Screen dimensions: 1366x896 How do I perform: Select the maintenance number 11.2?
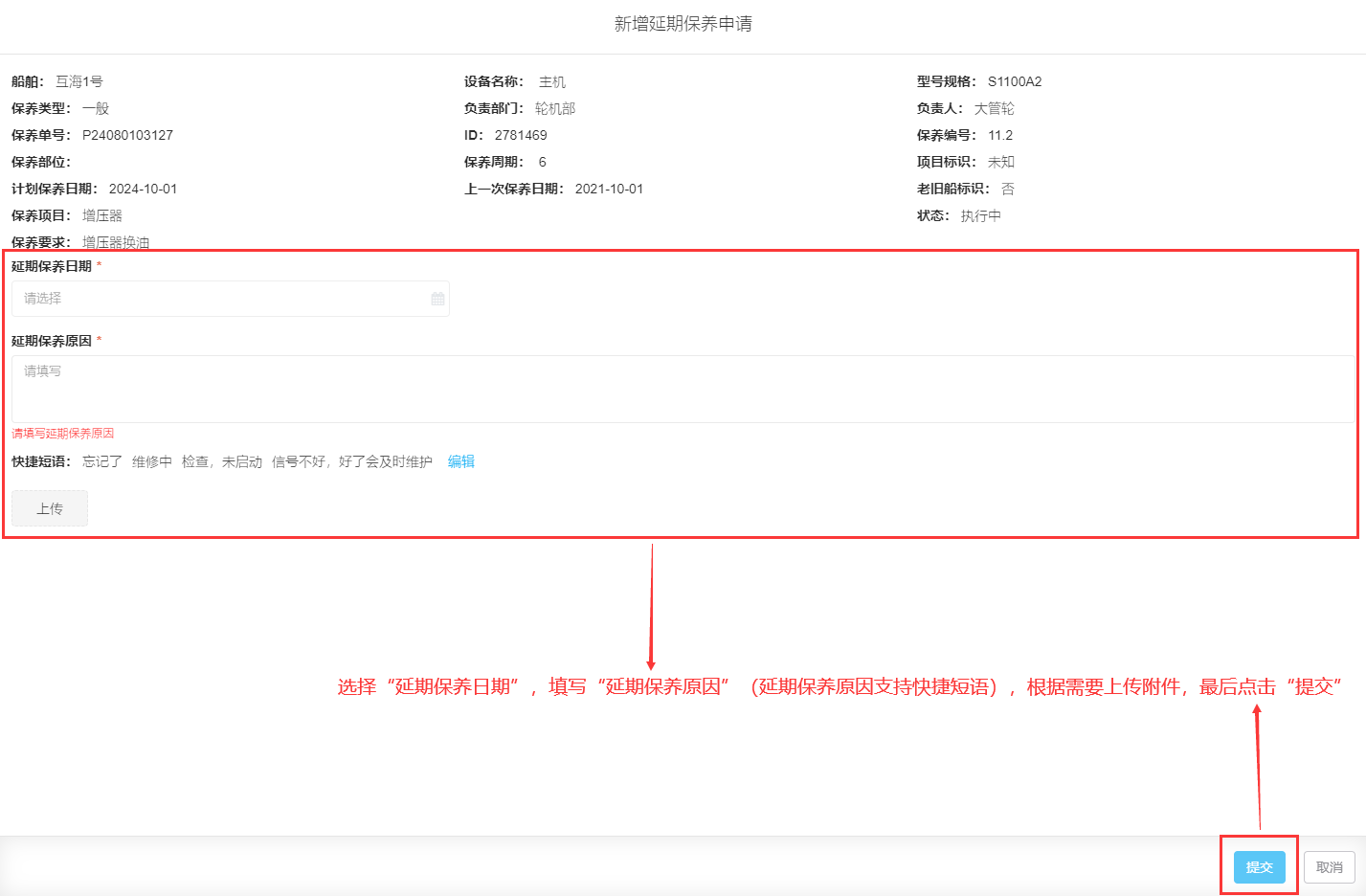(x=1000, y=135)
